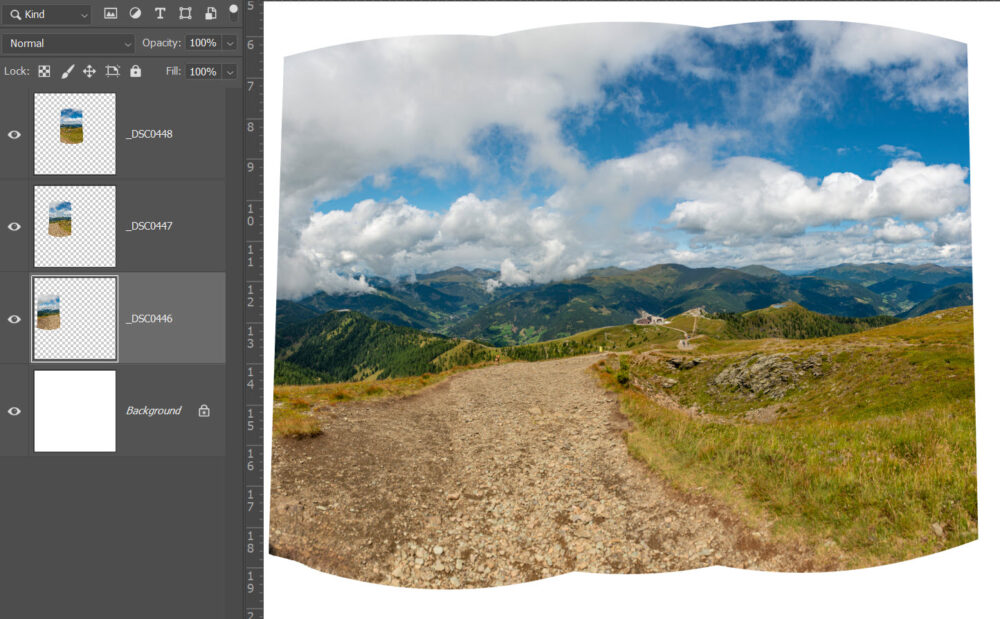The width and height of the screenshot is (1000, 619).
Task: Filter layers by smart objects icon
Action: pos(210,14)
